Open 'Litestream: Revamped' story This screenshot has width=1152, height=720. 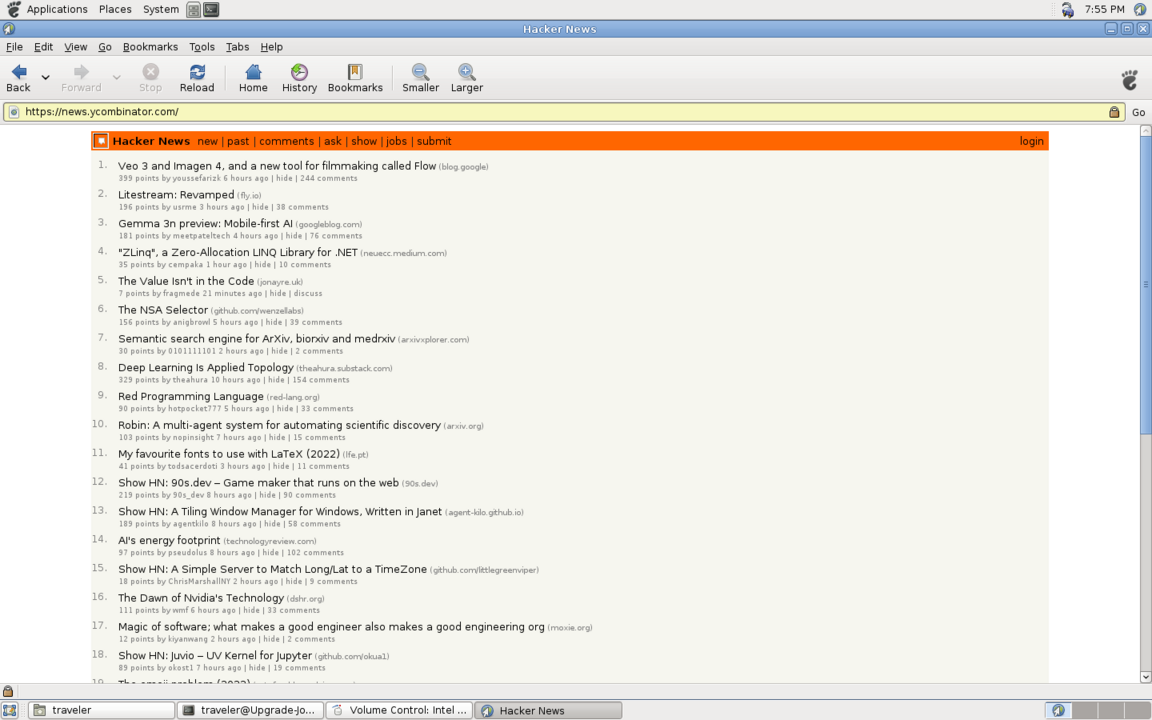click(176, 195)
